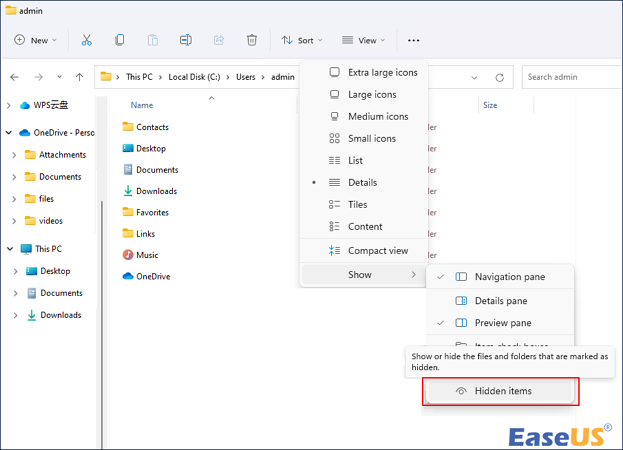Image resolution: width=623 pixels, height=450 pixels.
Task: Toggle the Preview pane option
Action: coord(502,323)
